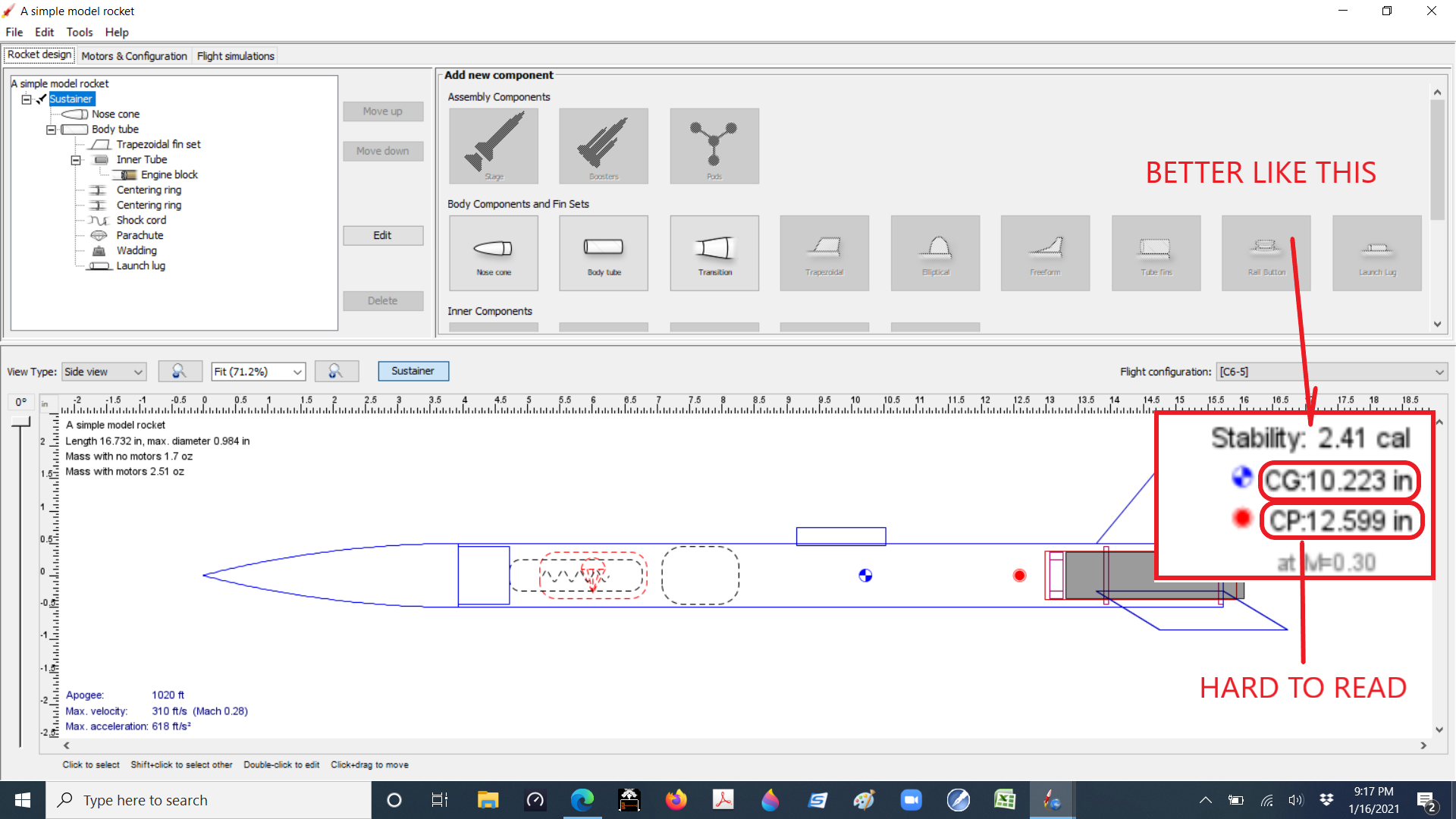Add a Freeform fin set
Image resolution: width=1456 pixels, height=819 pixels.
tap(1045, 253)
